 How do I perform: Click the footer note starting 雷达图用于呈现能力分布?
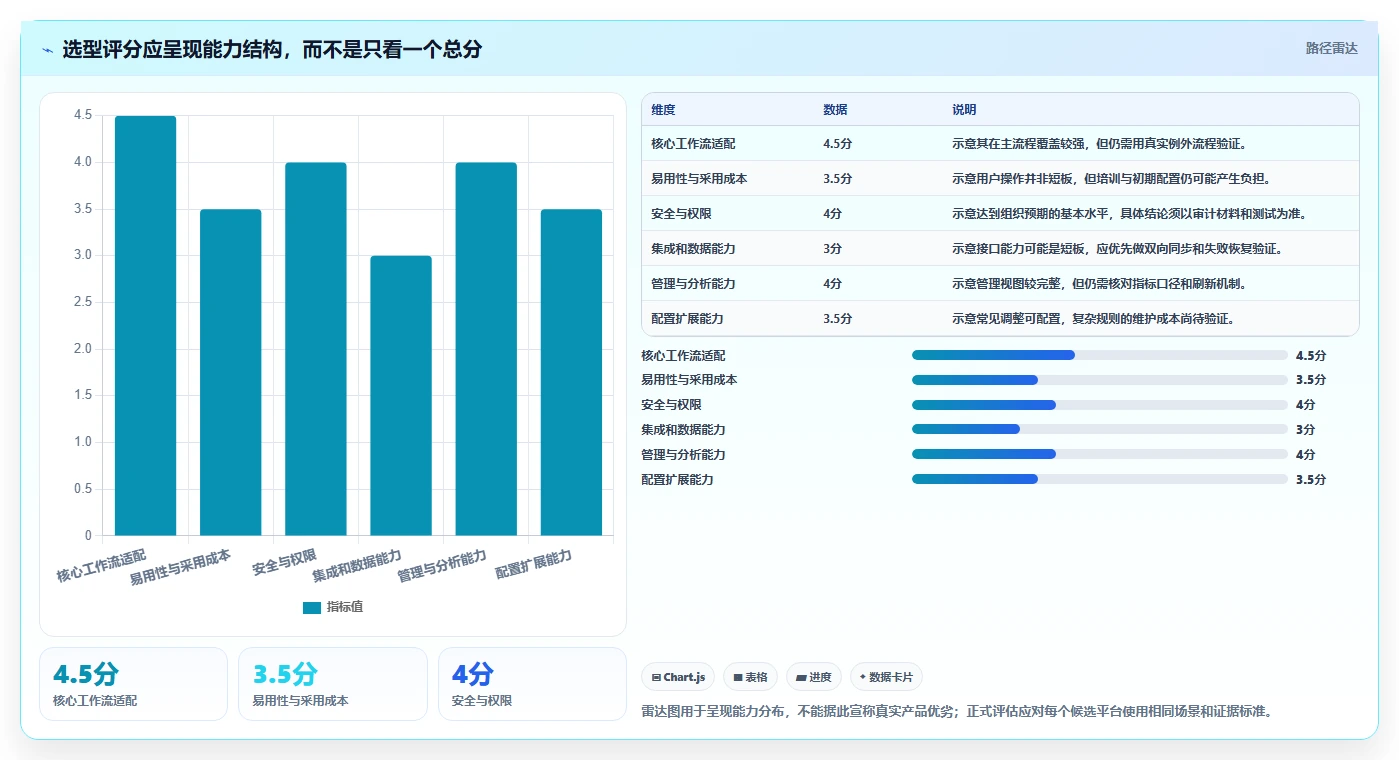pos(956,712)
